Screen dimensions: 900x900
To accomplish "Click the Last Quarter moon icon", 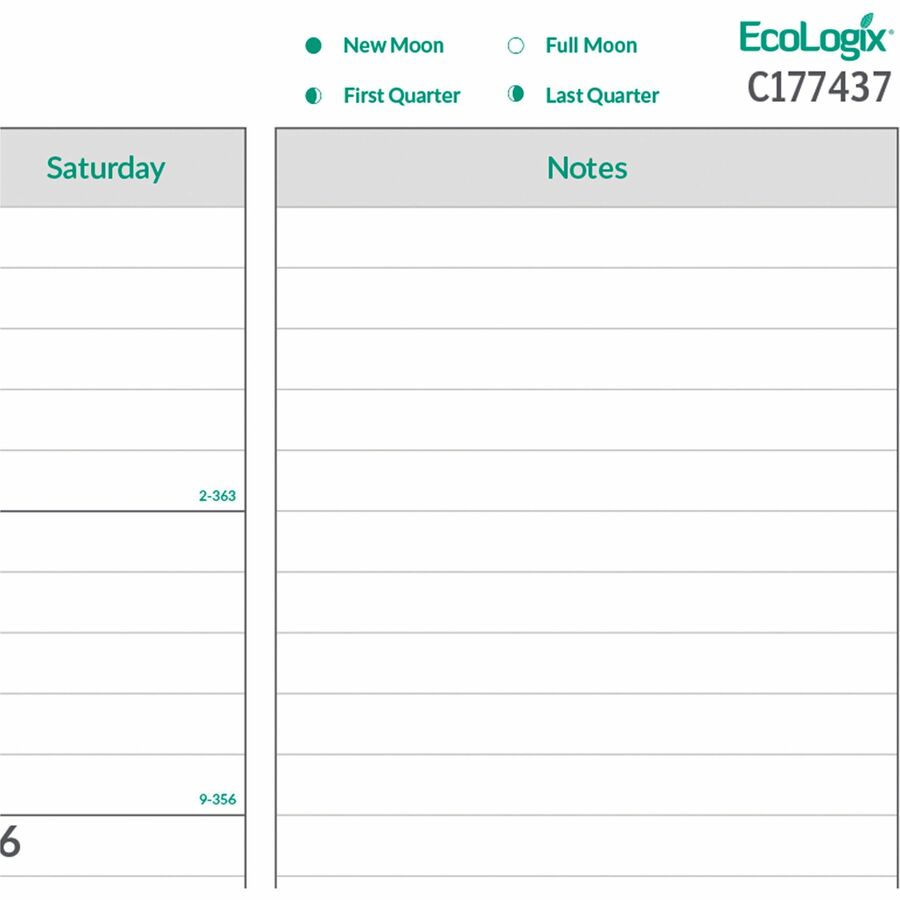I will pyautogui.click(x=515, y=94).
